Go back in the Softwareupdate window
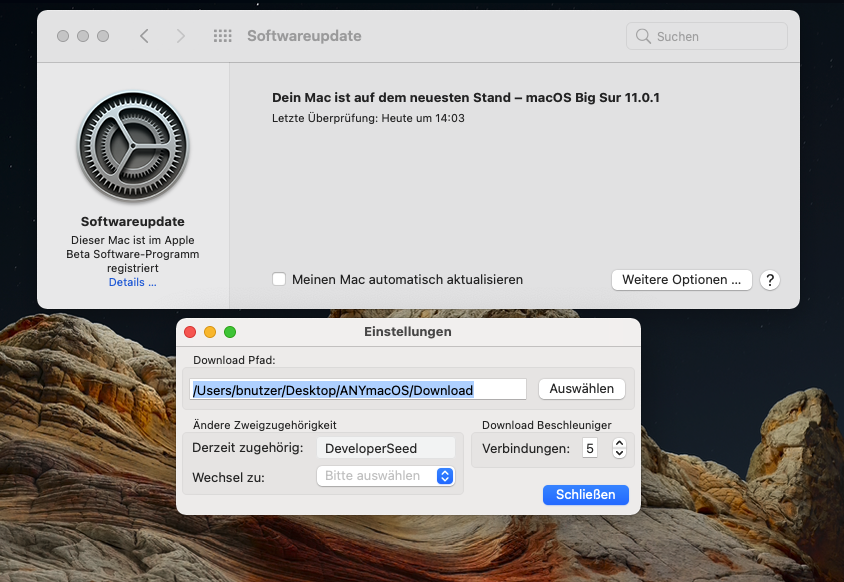This screenshot has width=844, height=582. [x=144, y=36]
